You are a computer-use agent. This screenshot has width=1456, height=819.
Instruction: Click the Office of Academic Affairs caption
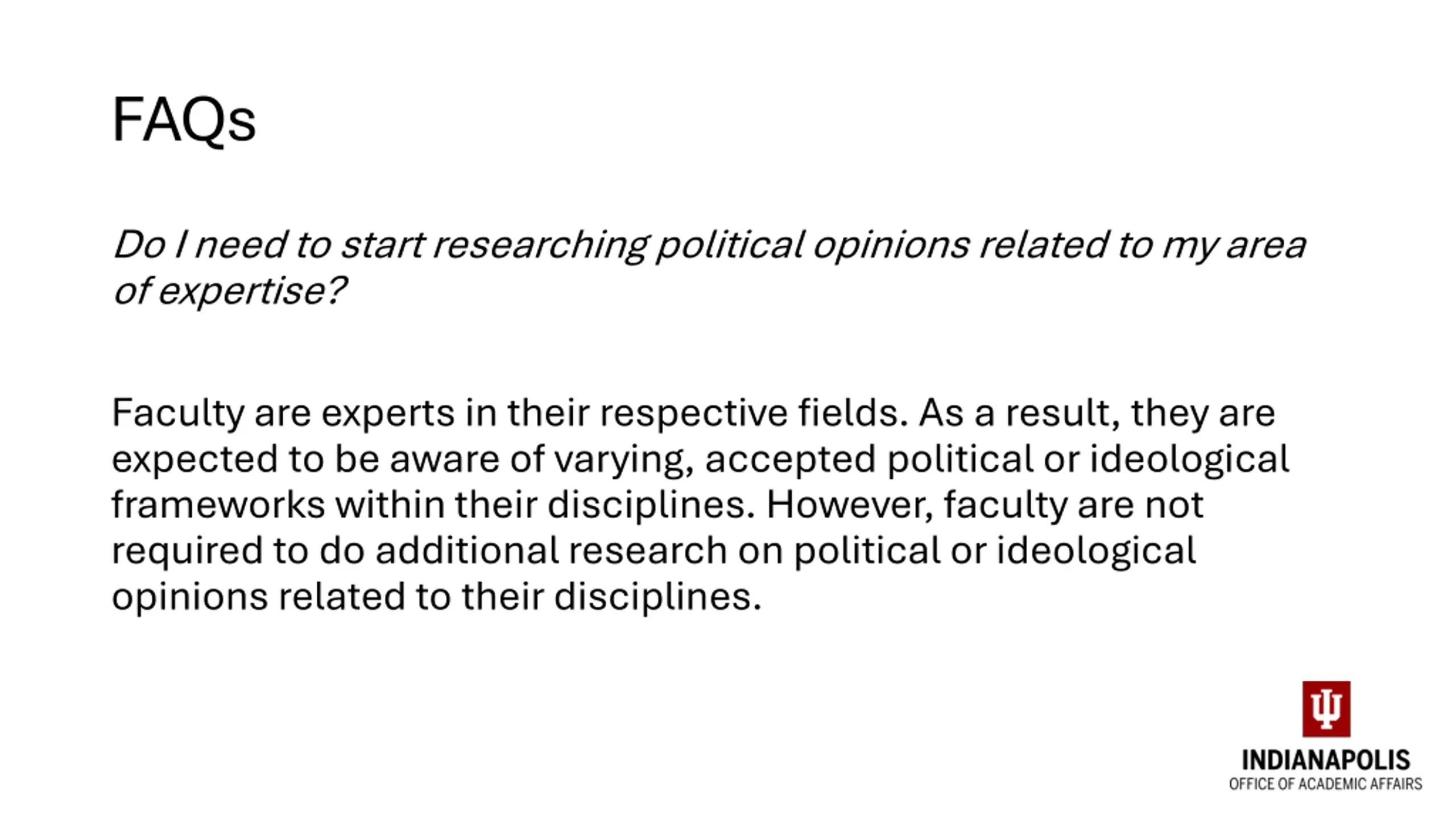[x=1325, y=784]
